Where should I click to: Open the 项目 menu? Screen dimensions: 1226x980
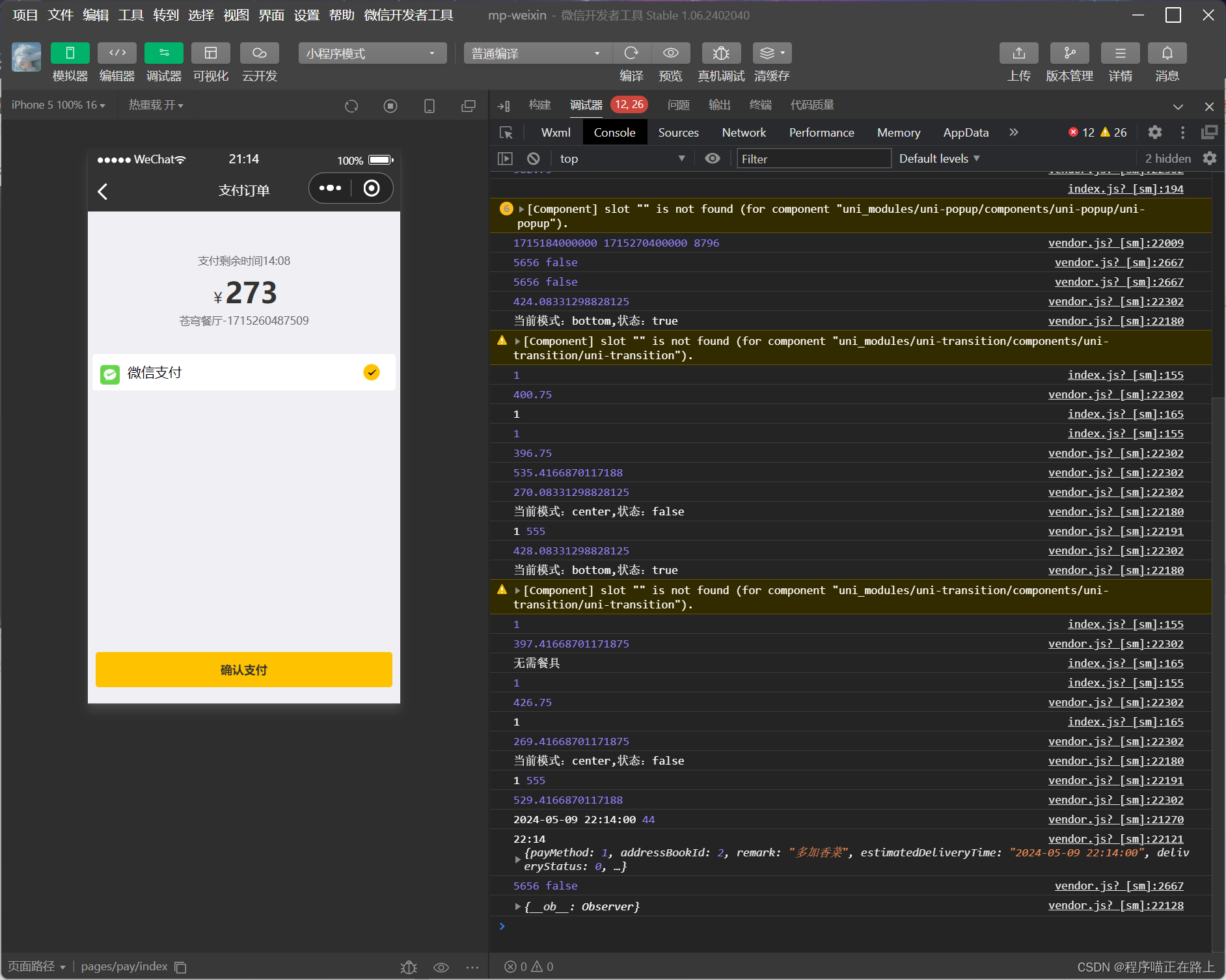click(x=25, y=15)
